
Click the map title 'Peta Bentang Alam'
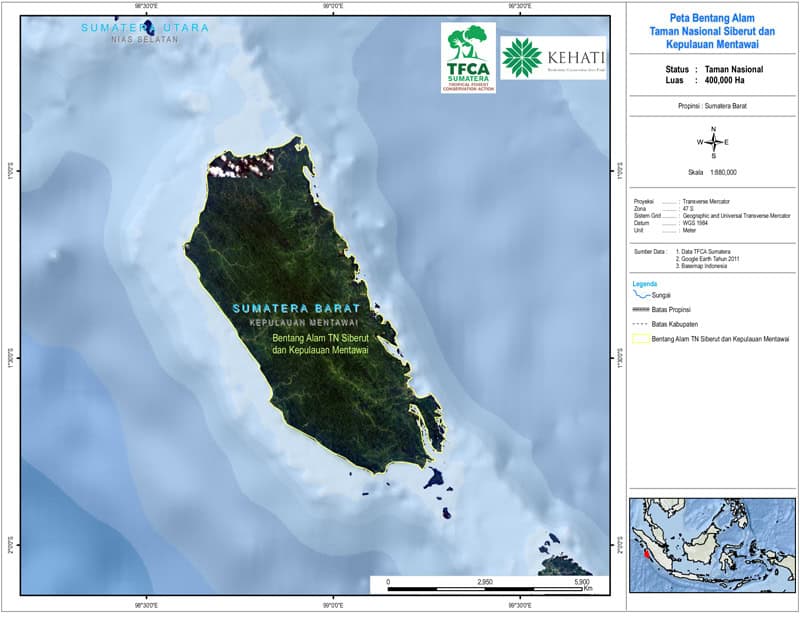[712, 18]
